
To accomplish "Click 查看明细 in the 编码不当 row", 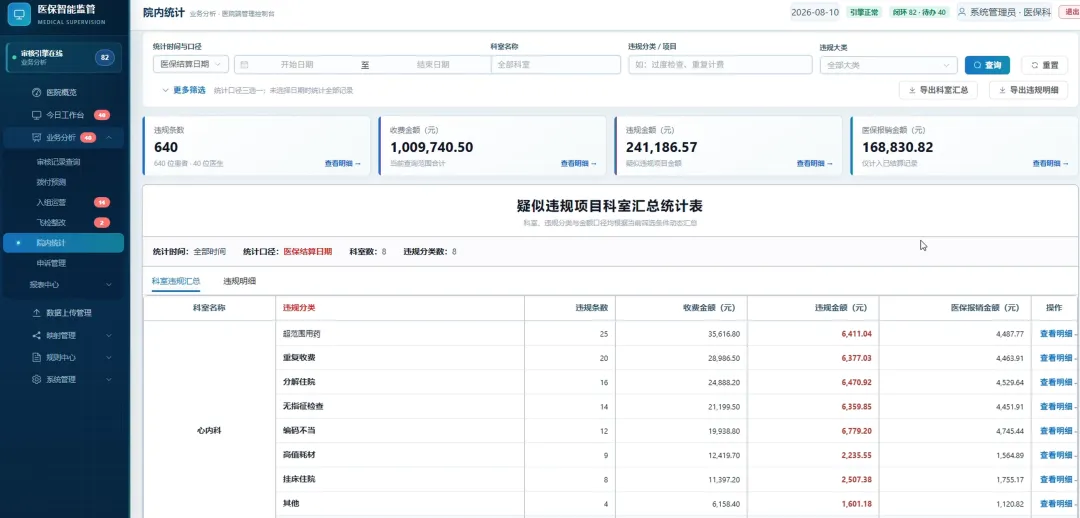I will tap(1056, 431).
